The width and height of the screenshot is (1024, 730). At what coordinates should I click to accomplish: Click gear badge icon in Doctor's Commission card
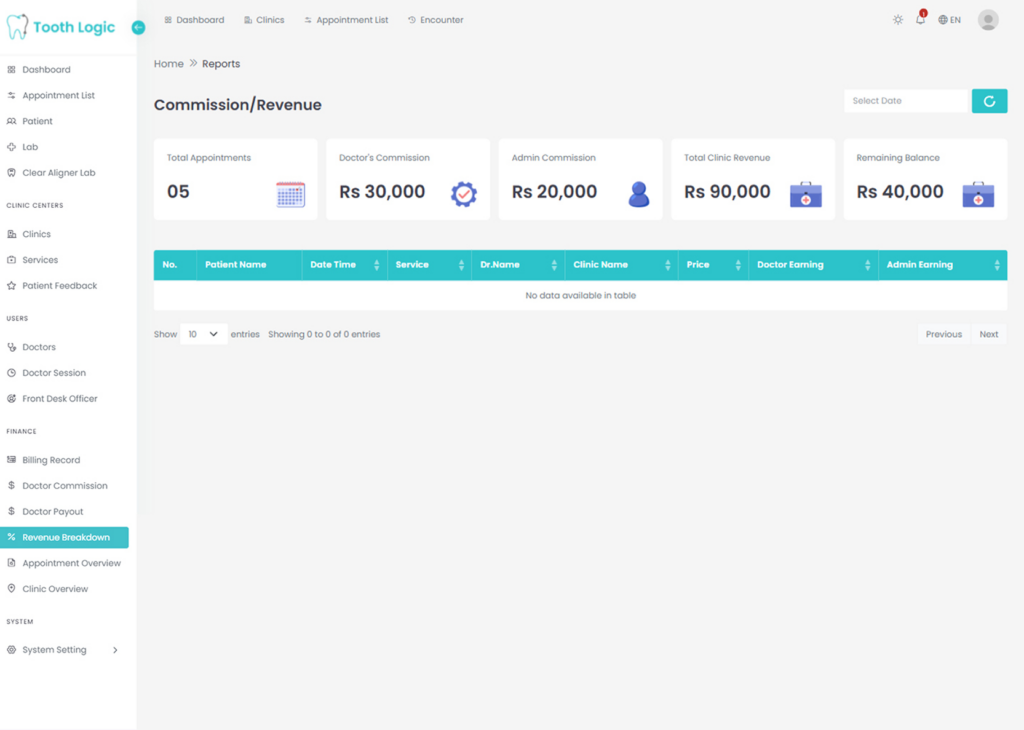(464, 194)
